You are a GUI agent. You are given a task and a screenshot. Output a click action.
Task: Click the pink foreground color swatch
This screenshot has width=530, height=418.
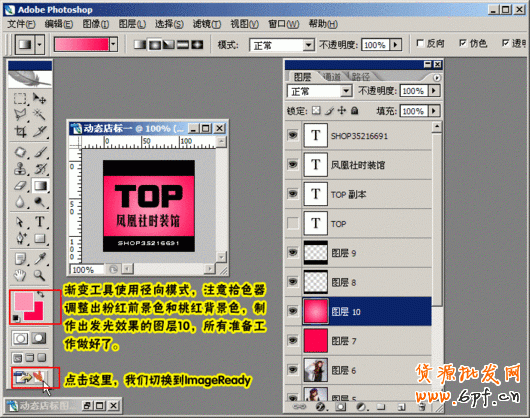[24, 301]
